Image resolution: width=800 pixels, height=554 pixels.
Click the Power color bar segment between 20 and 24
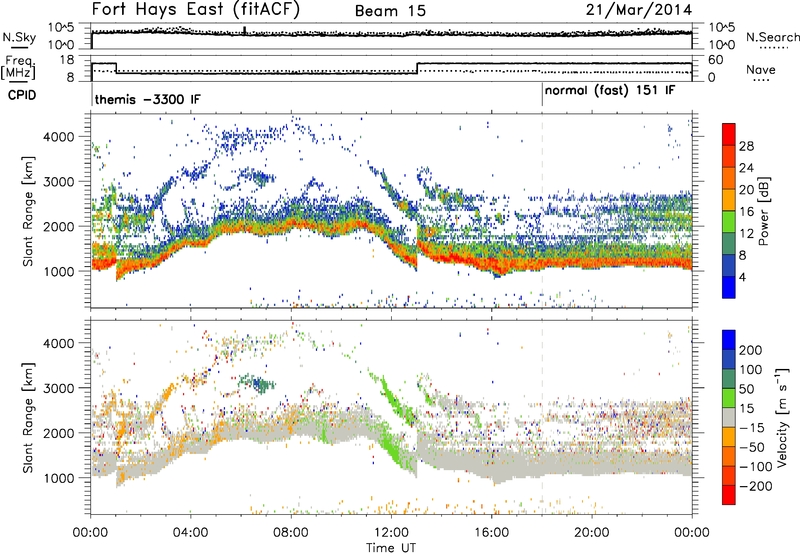[729, 178]
